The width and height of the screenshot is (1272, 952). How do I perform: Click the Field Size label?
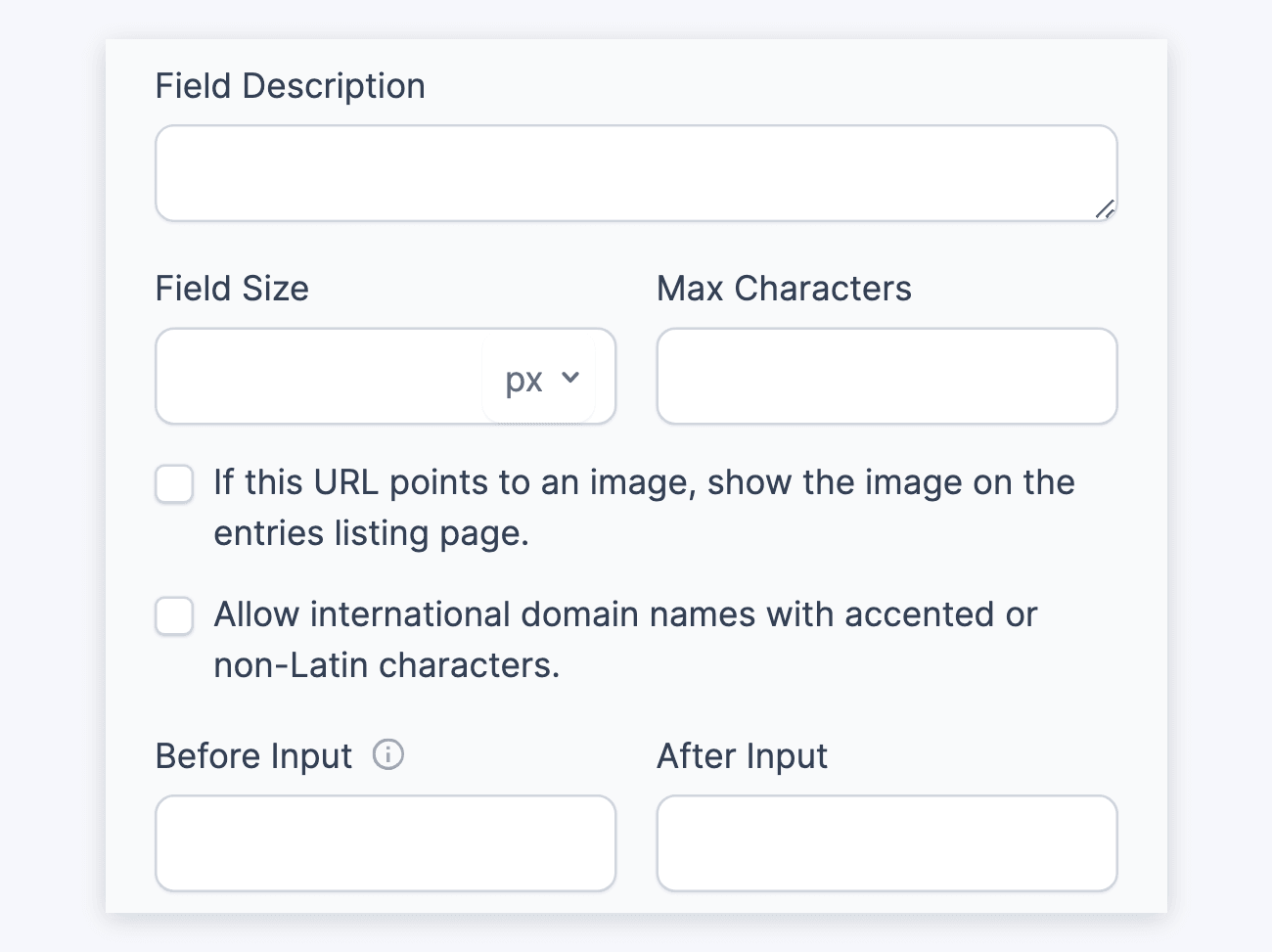[232, 289]
